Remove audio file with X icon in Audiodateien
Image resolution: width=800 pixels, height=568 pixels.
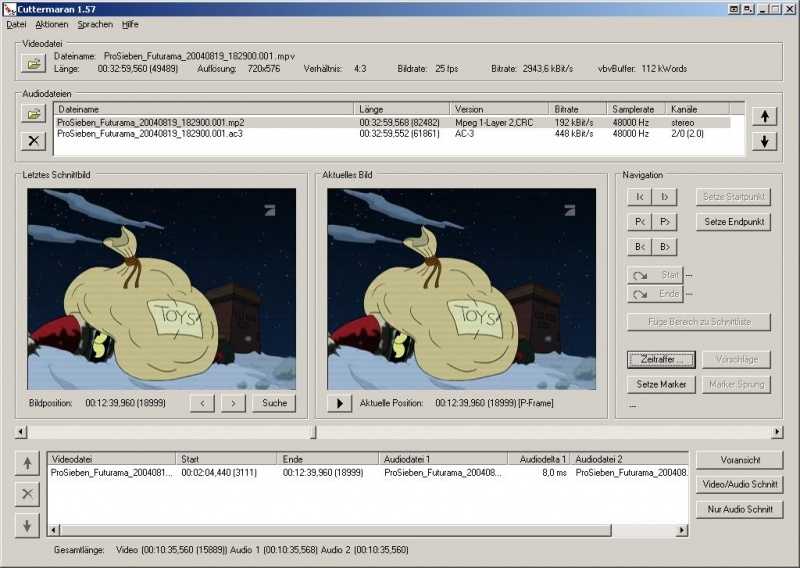pyautogui.click(x=34, y=140)
